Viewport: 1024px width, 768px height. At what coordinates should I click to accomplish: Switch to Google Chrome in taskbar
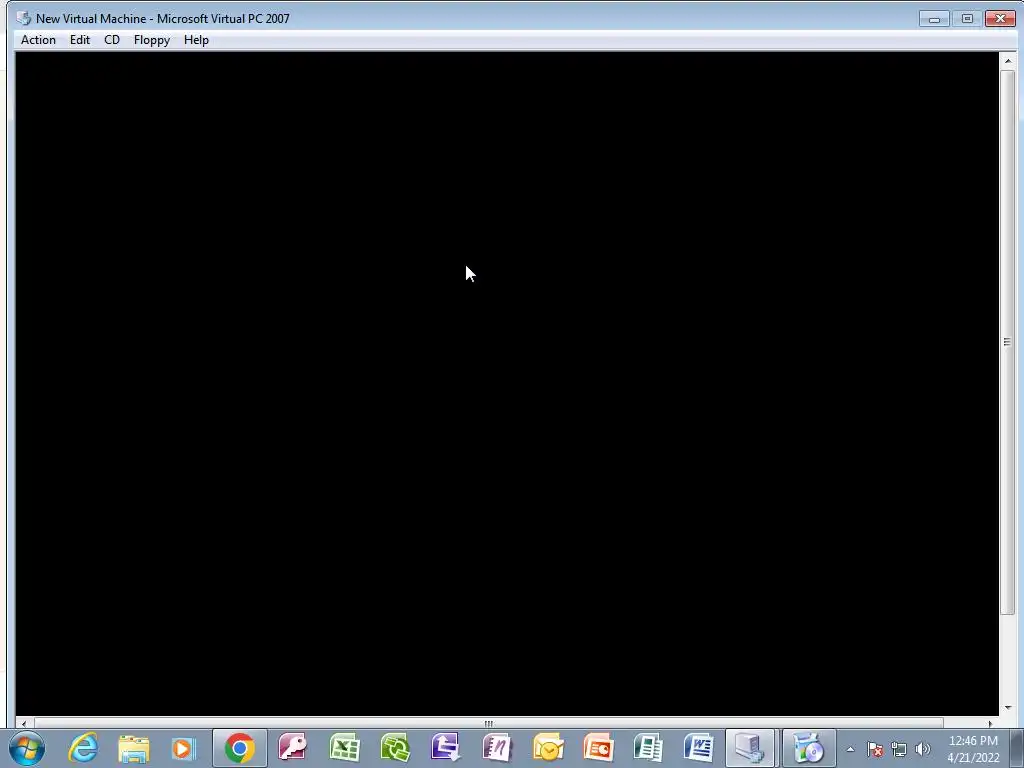(240, 748)
